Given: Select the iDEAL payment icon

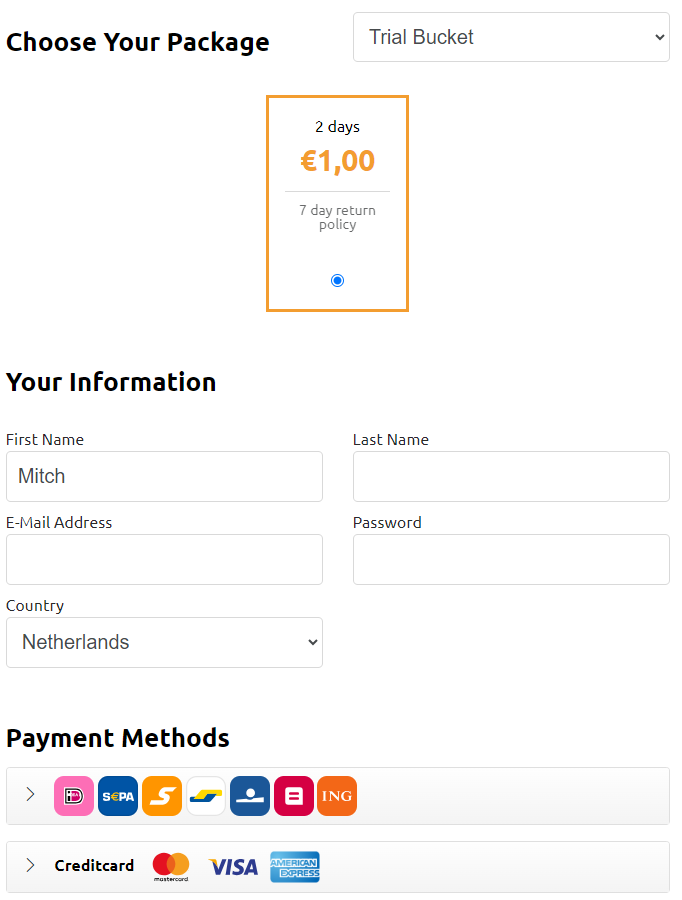Looking at the screenshot, I should click(x=74, y=795).
